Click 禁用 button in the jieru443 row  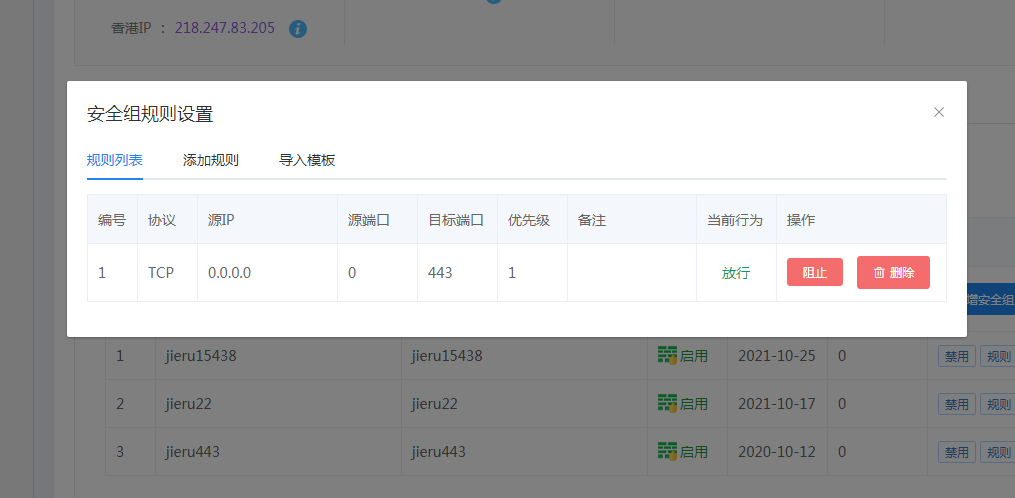[957, 452]
